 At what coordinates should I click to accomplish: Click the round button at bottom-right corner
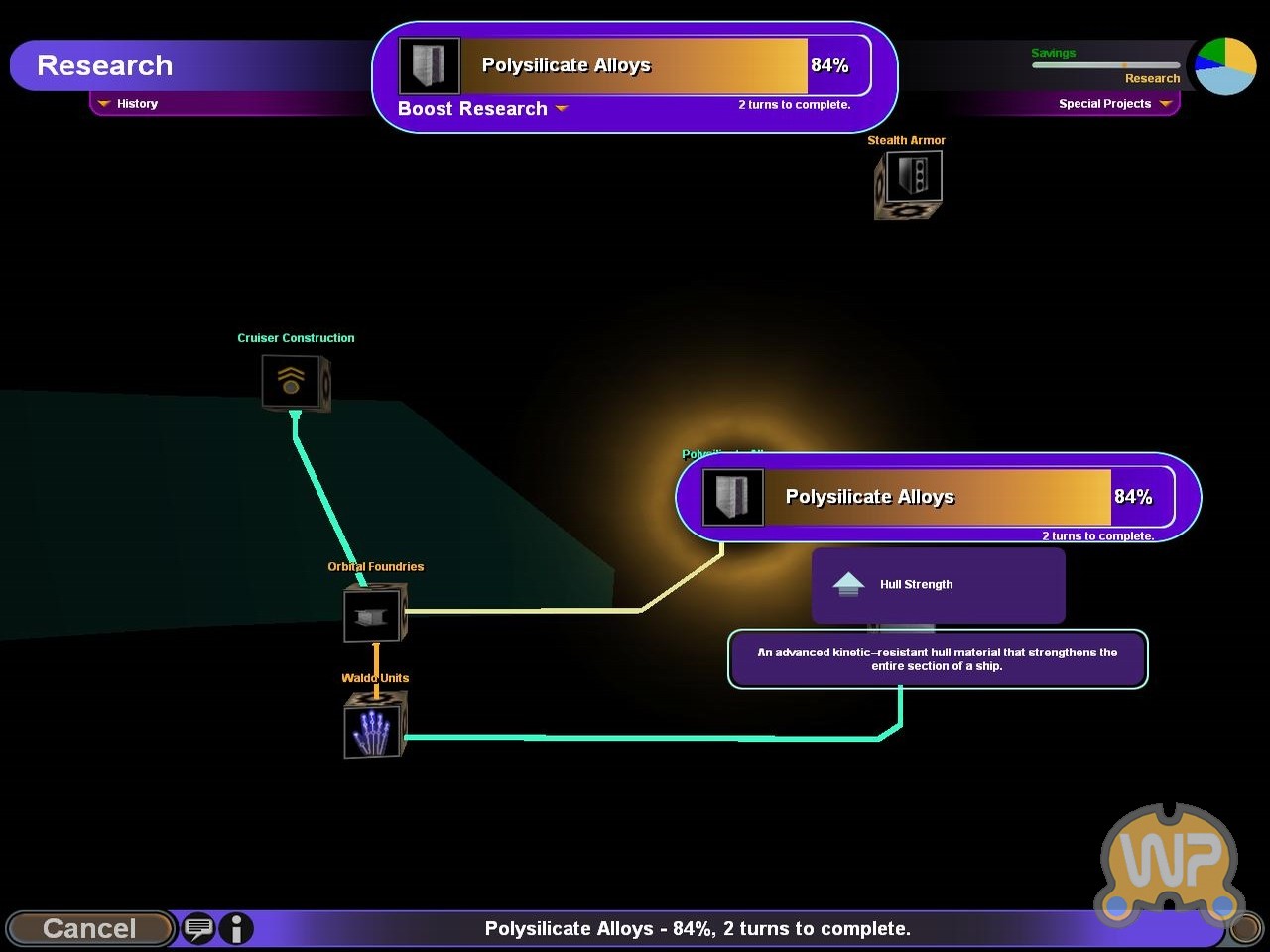click(x=1245, y=930)
